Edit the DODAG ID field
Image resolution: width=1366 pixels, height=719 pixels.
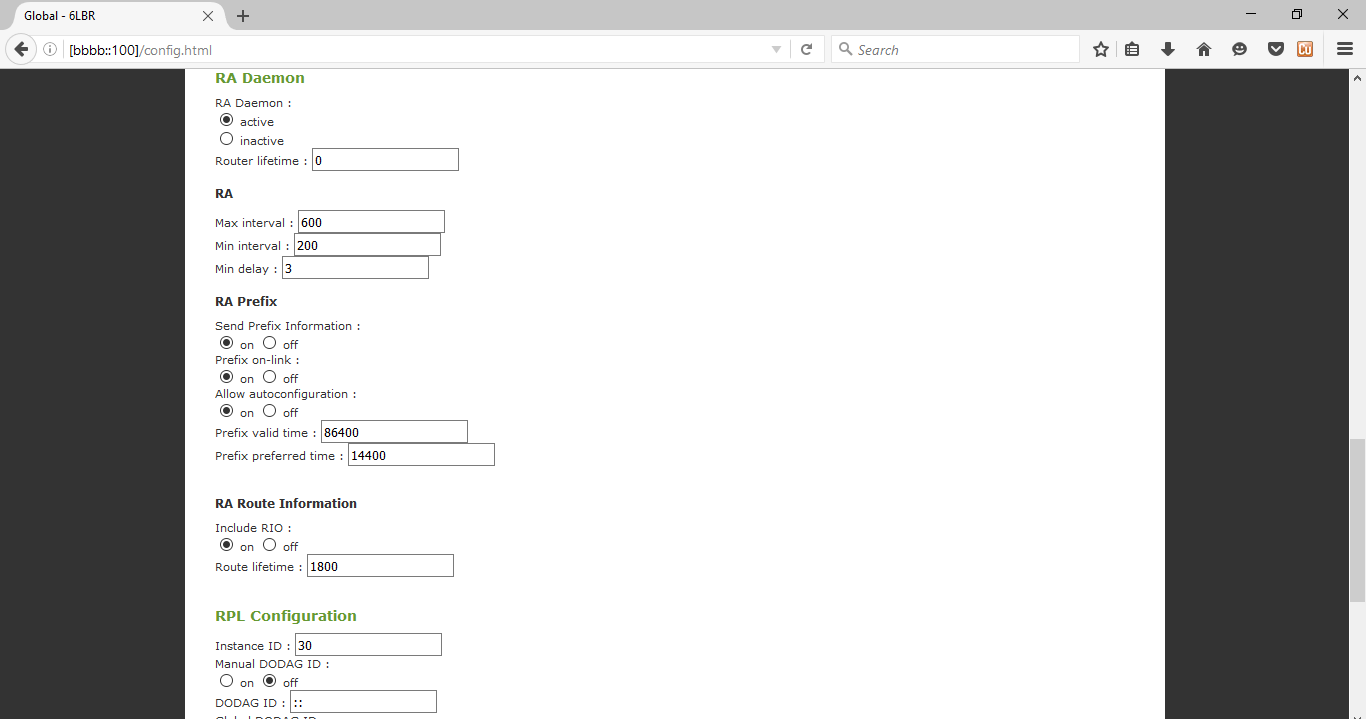[x=363, y=702]
